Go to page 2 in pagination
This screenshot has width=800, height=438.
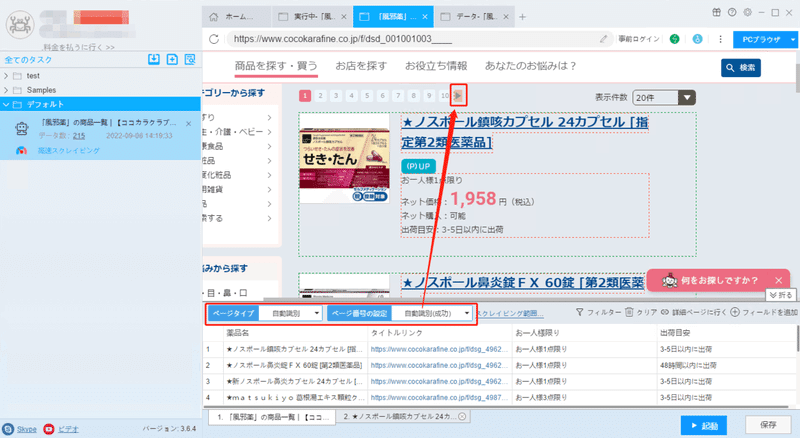click(x=320, y=95)
